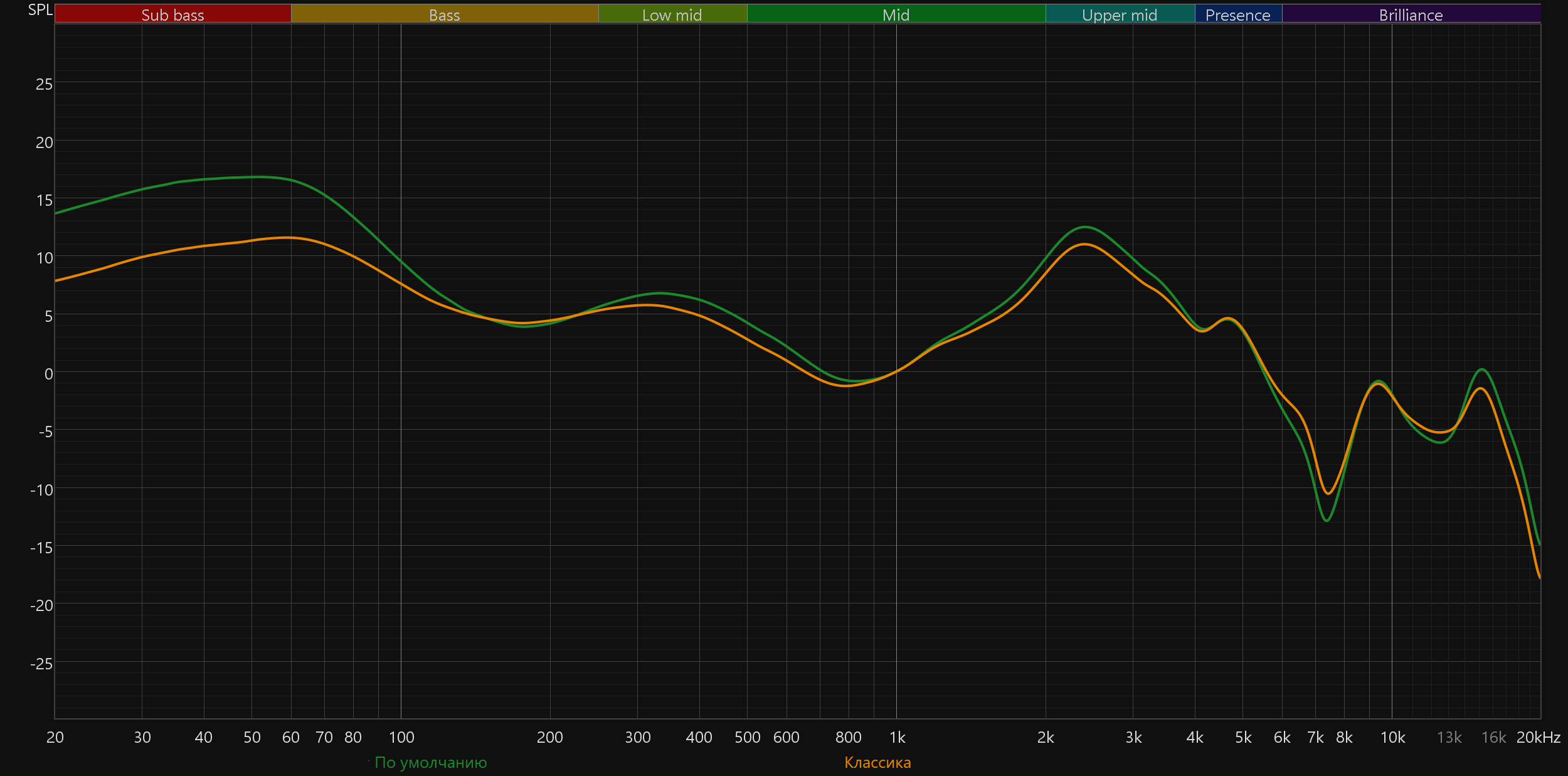Click the SPL axis label
This screenshot has width=1568, height=776.
point(40,10)
